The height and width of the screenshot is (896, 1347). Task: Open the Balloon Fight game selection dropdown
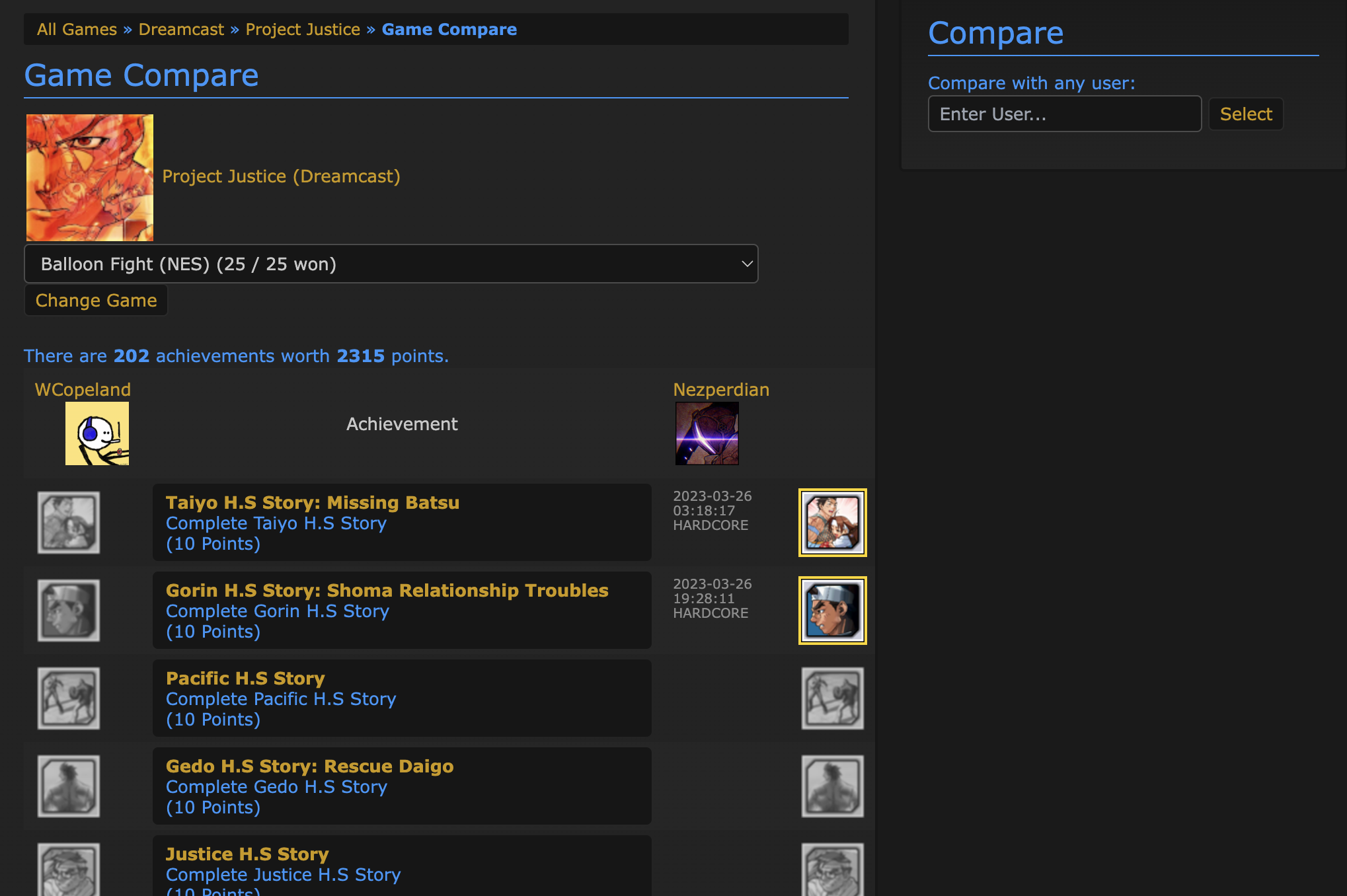[391, 264]
